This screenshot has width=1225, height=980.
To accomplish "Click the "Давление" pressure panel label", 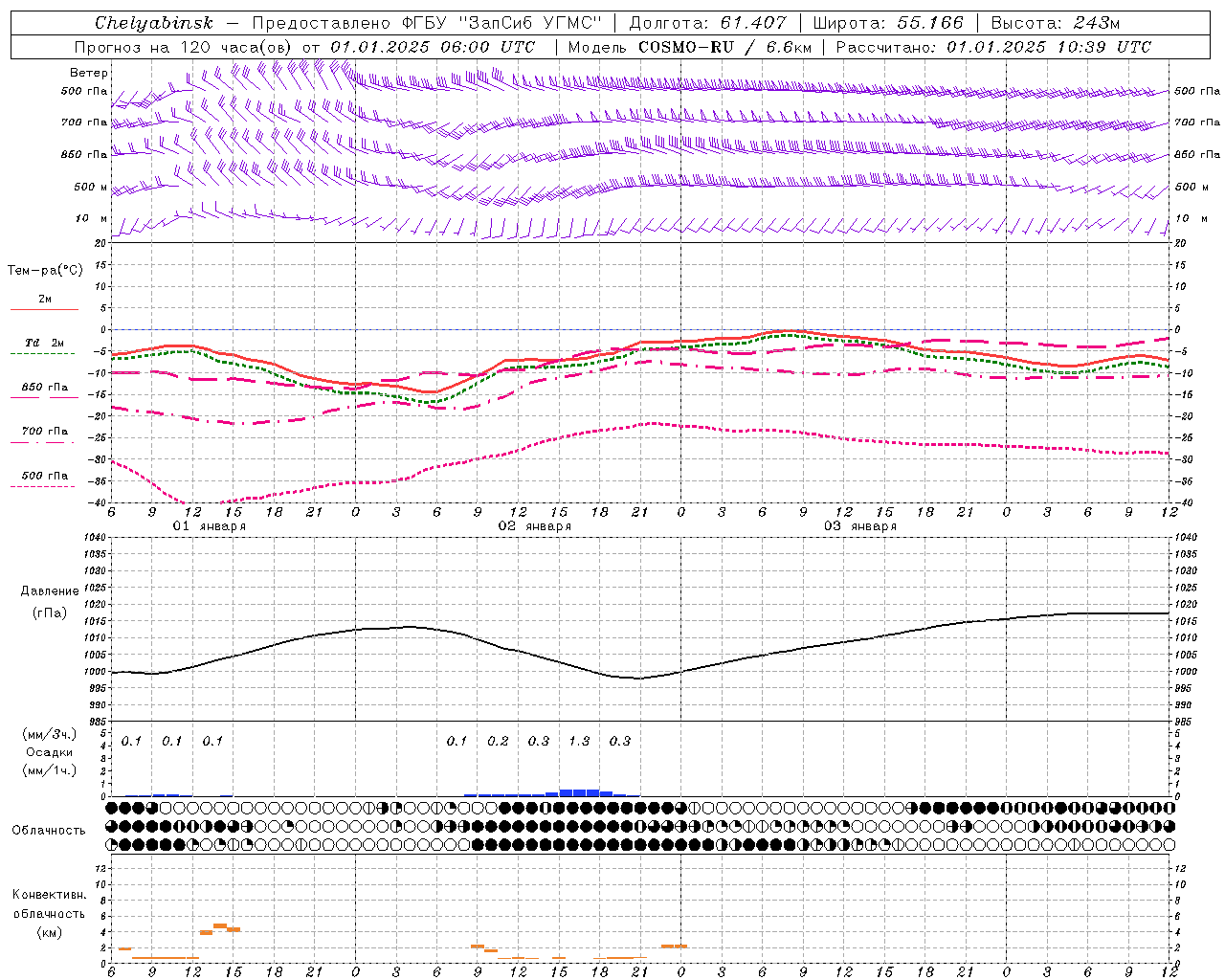I will click(48, 591).
